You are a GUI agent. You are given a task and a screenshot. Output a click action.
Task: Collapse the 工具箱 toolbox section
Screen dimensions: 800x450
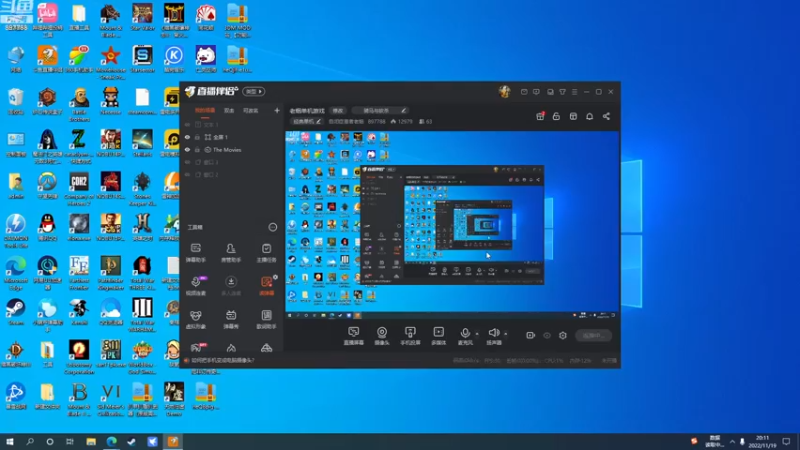(273, 227)
